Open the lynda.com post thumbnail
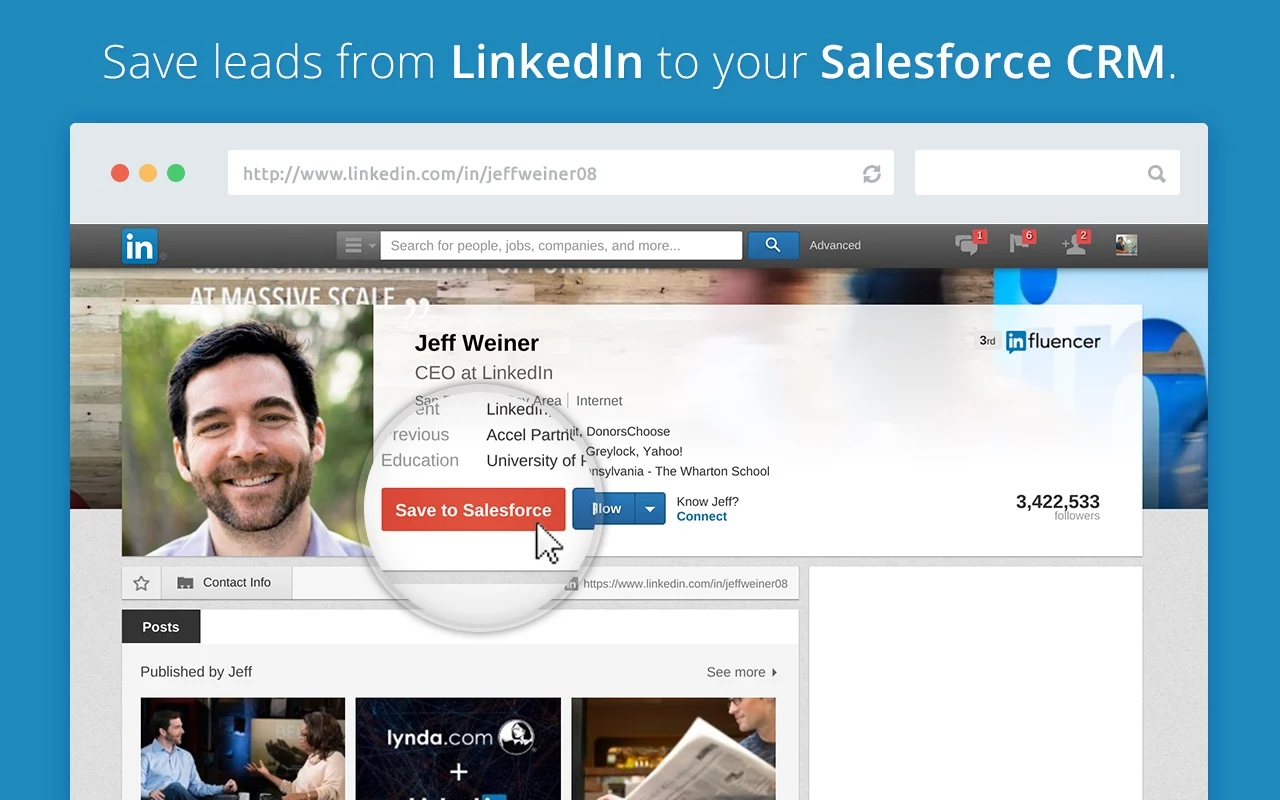The image size is (1280, 800). coord(458,749)
